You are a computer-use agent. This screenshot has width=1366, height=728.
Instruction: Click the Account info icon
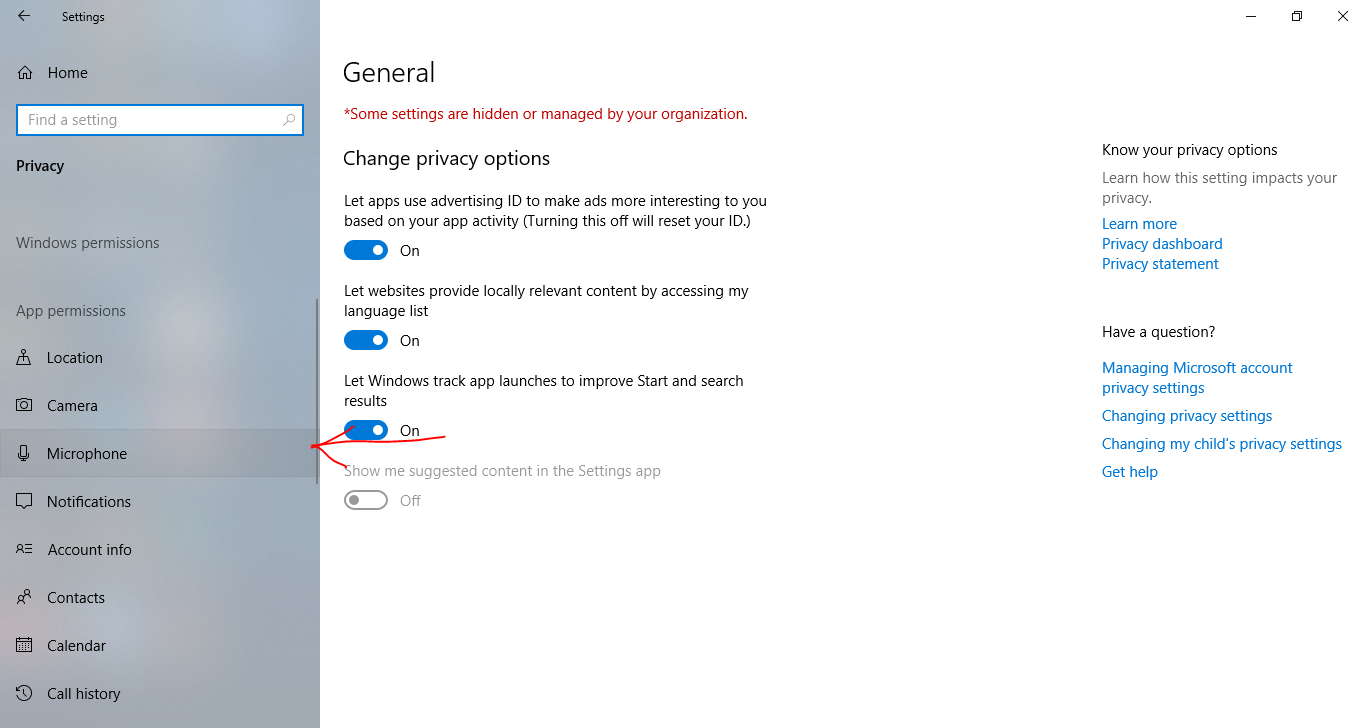coord(25,550)
